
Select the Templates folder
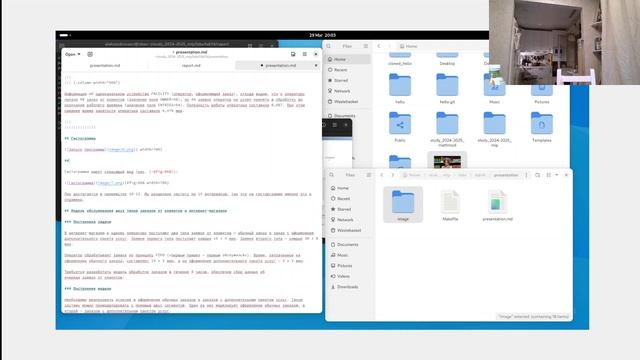pyautogui.click(x=542, y=127)
